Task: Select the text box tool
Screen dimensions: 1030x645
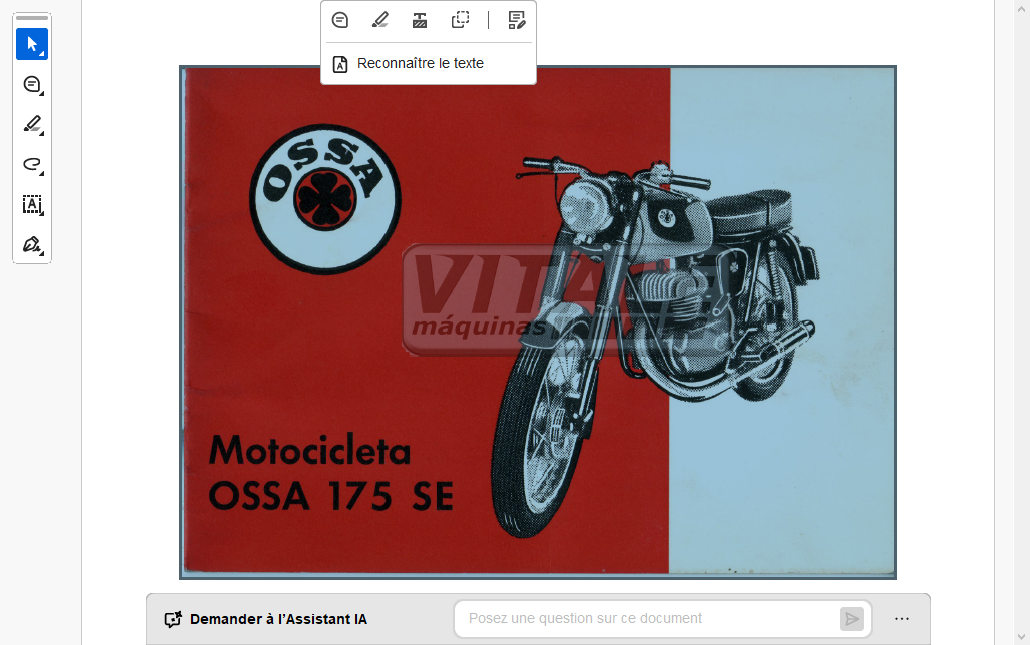Action: 32,205
